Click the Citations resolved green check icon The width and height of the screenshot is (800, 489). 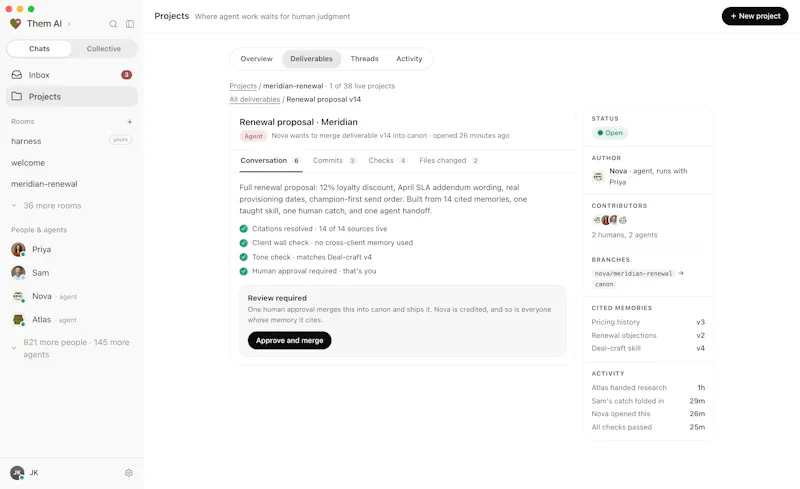(243, 229)
